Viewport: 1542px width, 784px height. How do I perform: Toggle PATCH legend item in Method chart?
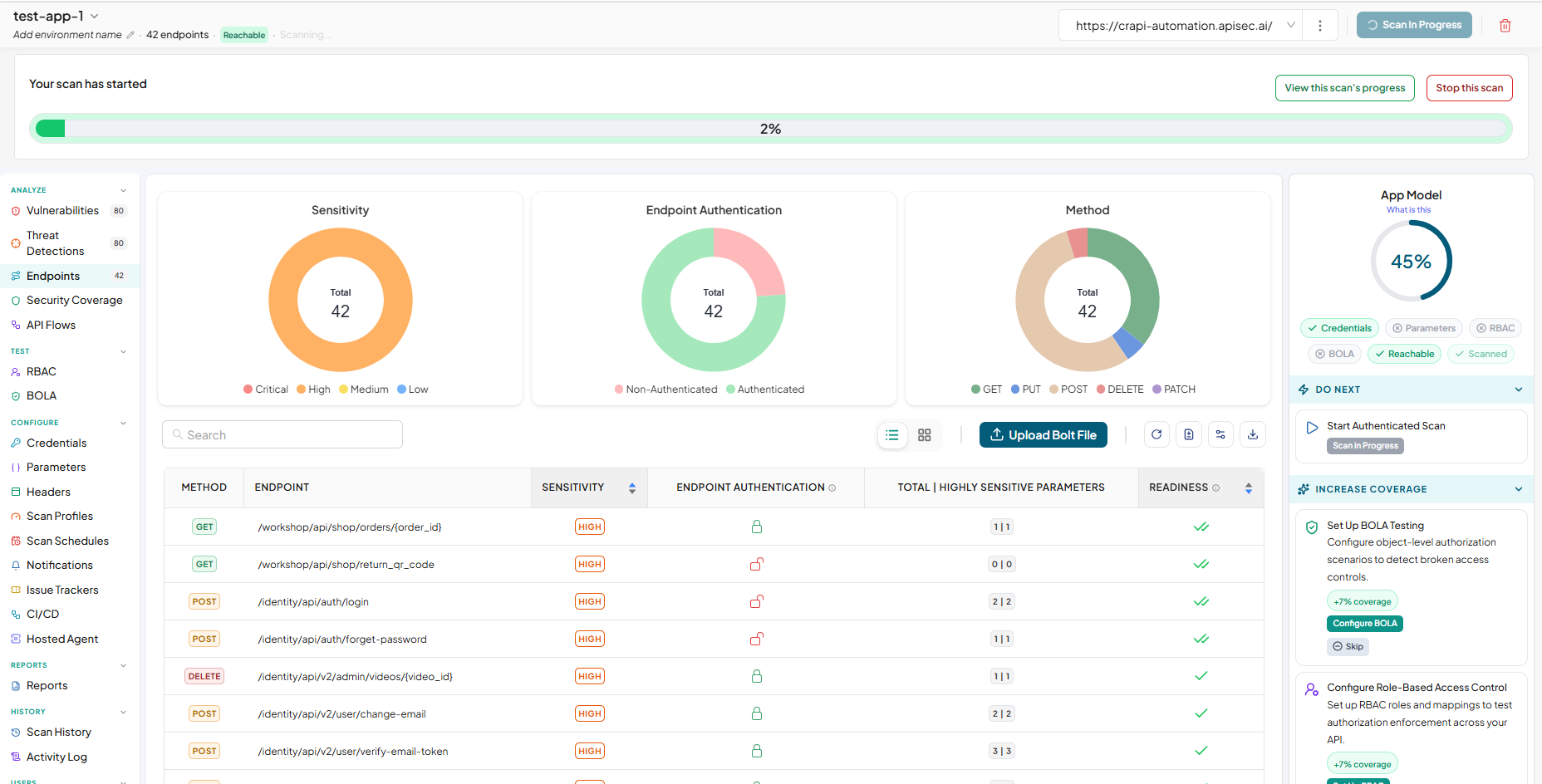pos(1174,390)
